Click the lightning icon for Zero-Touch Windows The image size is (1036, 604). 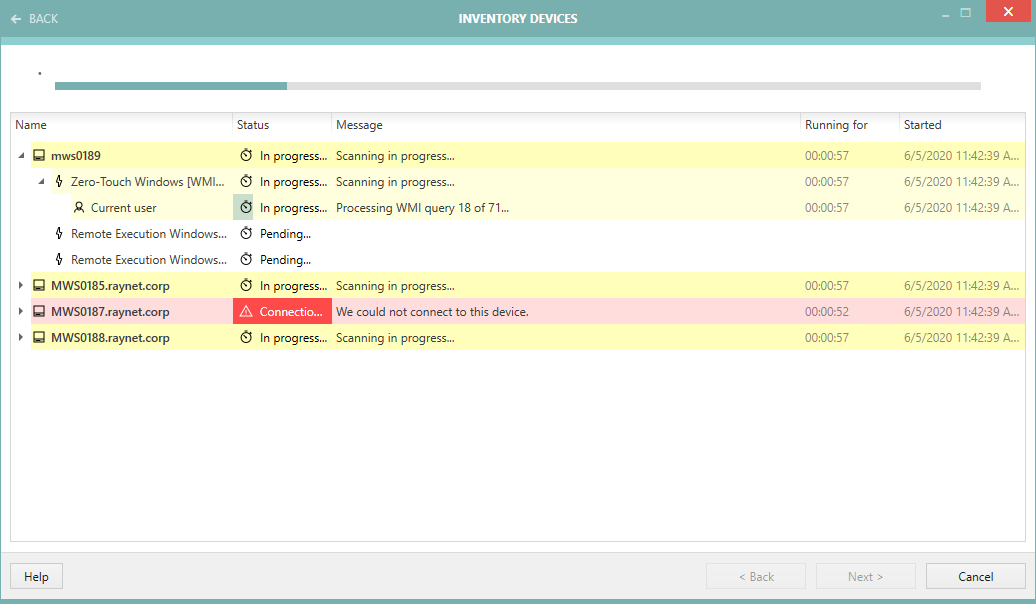point(59,182)
